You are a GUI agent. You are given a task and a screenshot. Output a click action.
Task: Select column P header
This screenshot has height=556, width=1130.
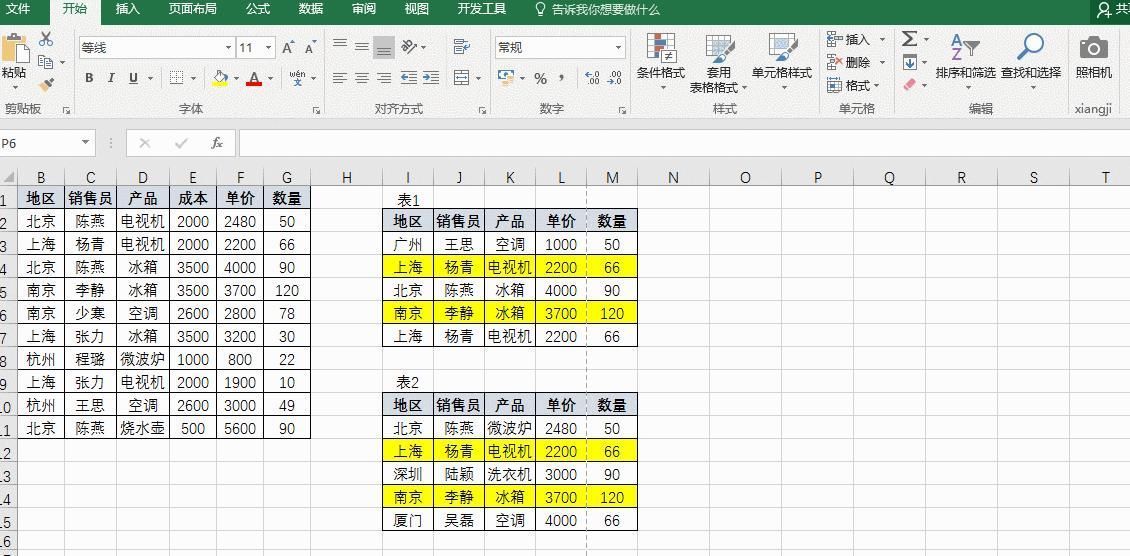click(817, 177)
